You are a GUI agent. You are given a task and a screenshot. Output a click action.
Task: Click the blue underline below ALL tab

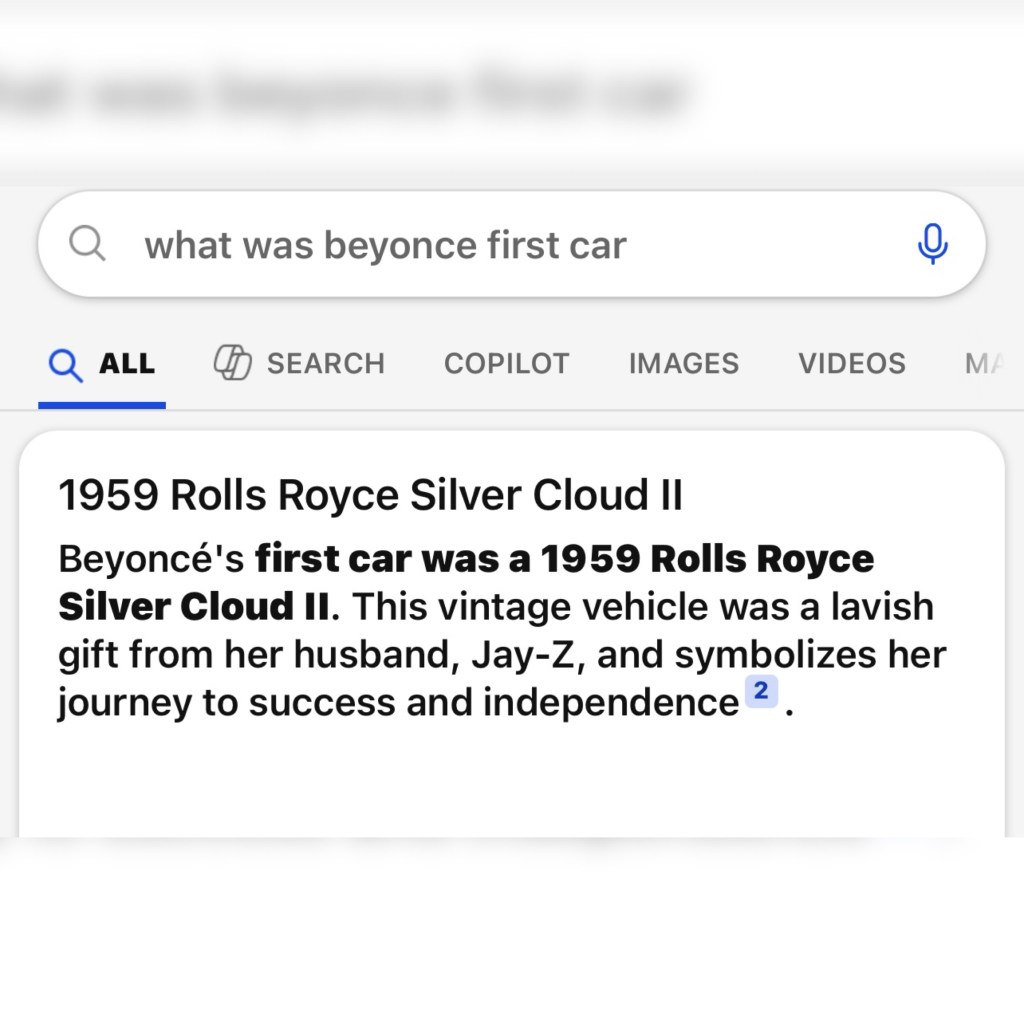[102, 406]
